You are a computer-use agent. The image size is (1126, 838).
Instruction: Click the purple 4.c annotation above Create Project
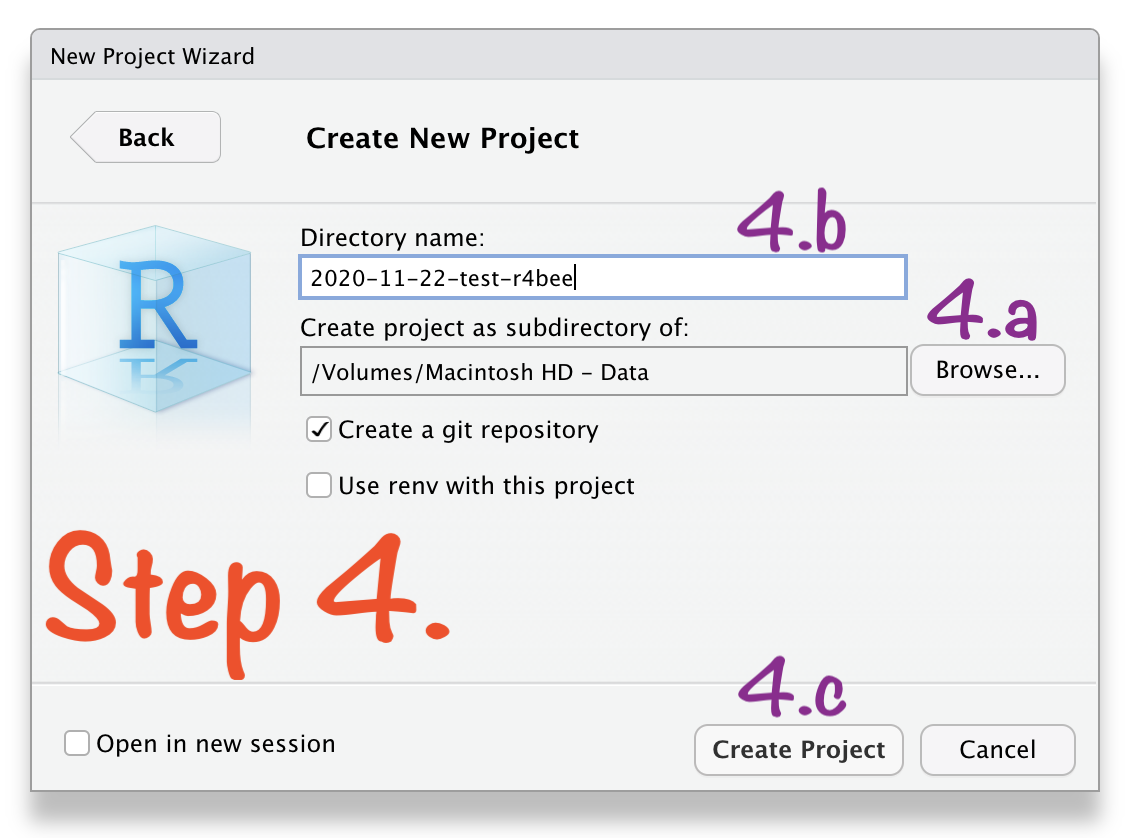click(x=792, y=687)
